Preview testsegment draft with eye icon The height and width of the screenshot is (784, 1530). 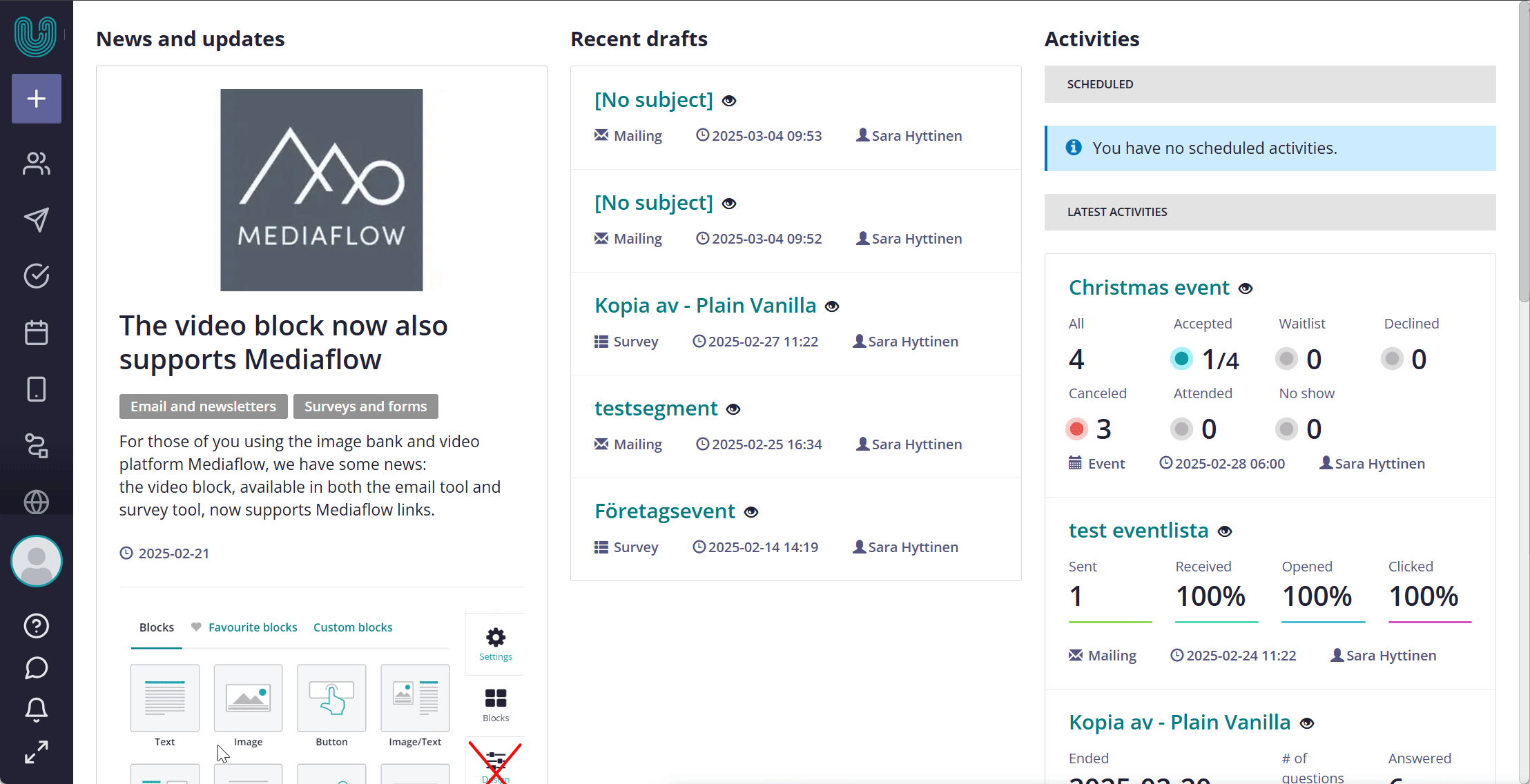click(733, 409)
